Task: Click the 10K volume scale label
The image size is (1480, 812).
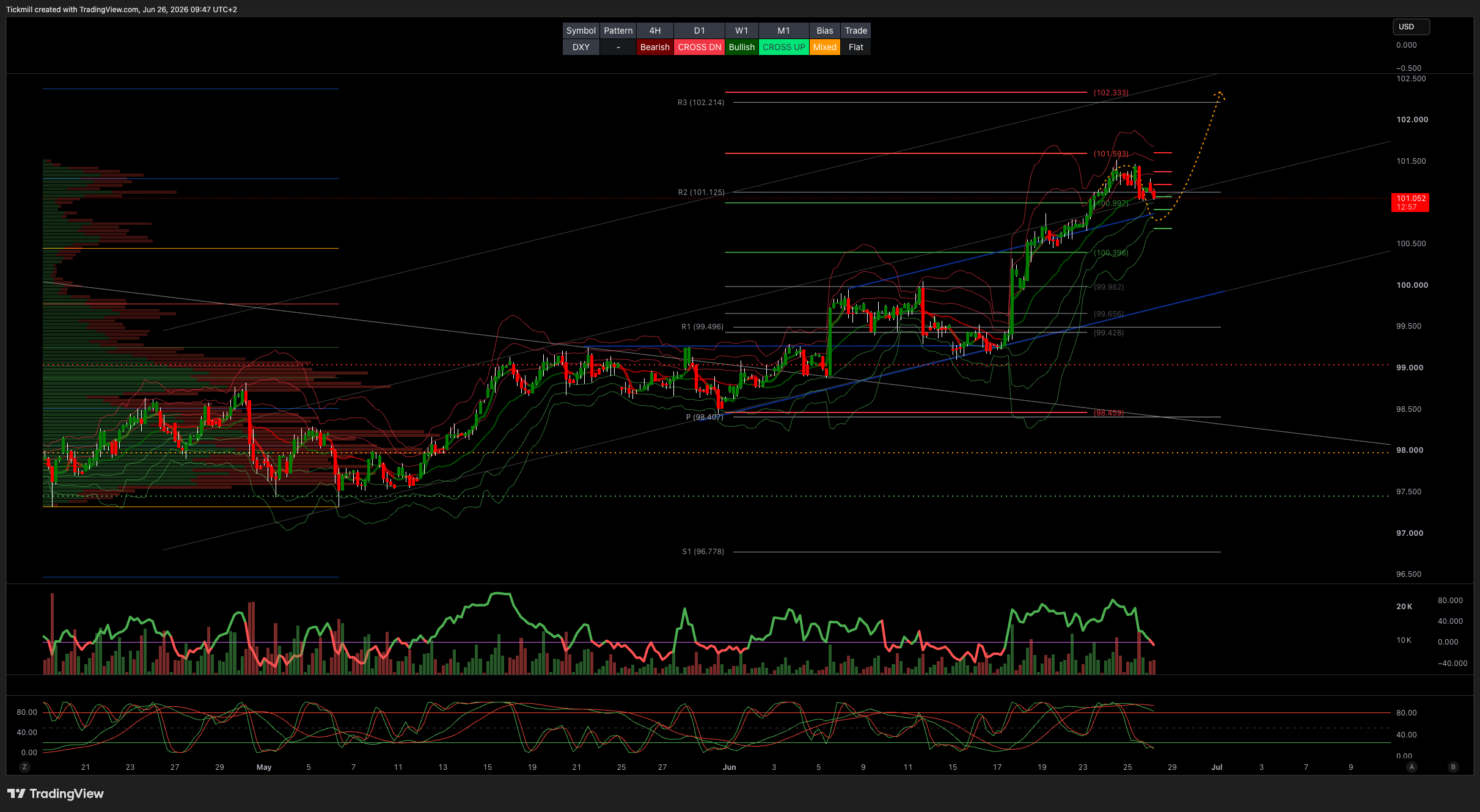Action: click(x=1404, y=640)
